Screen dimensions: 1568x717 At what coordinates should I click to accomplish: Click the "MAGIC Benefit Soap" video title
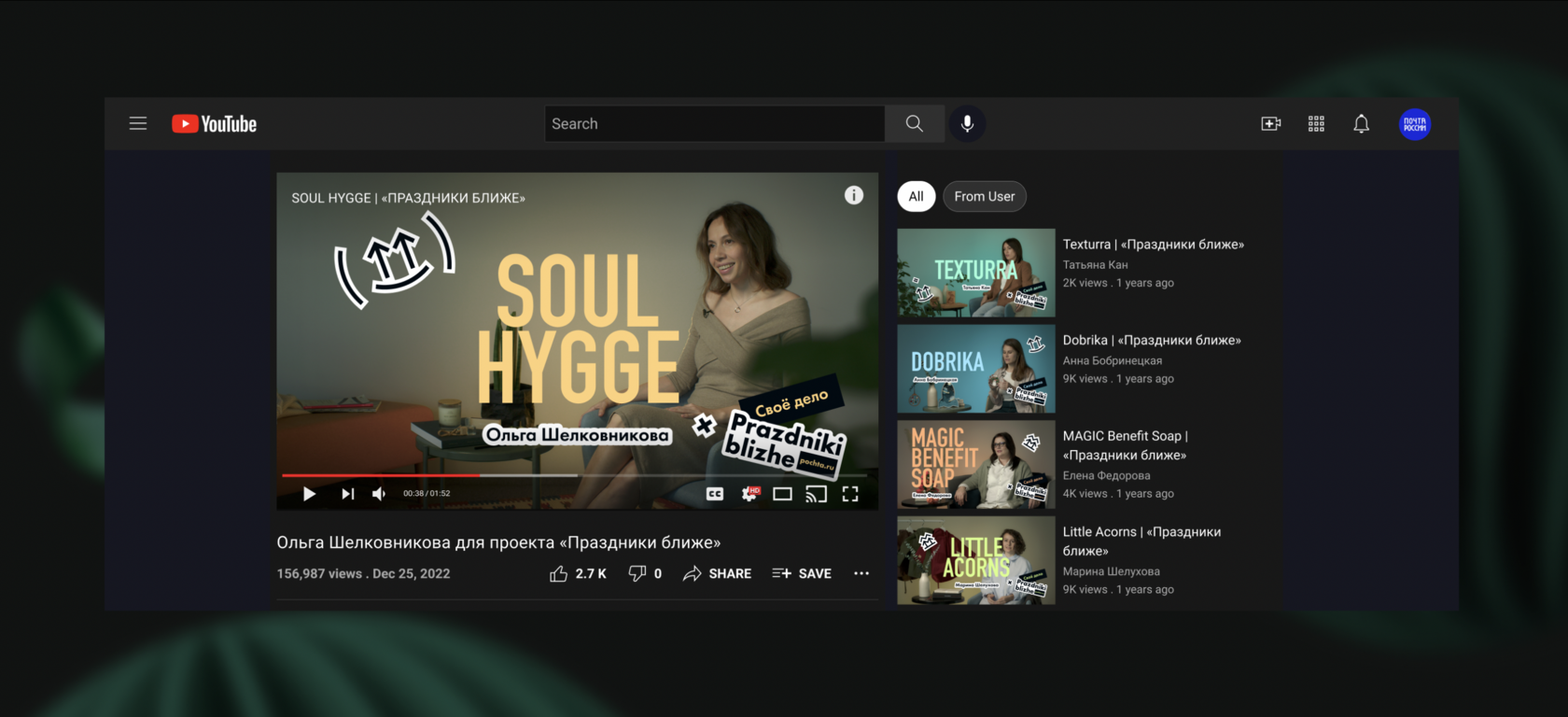pyautogui.click(x=1126, y=445)
